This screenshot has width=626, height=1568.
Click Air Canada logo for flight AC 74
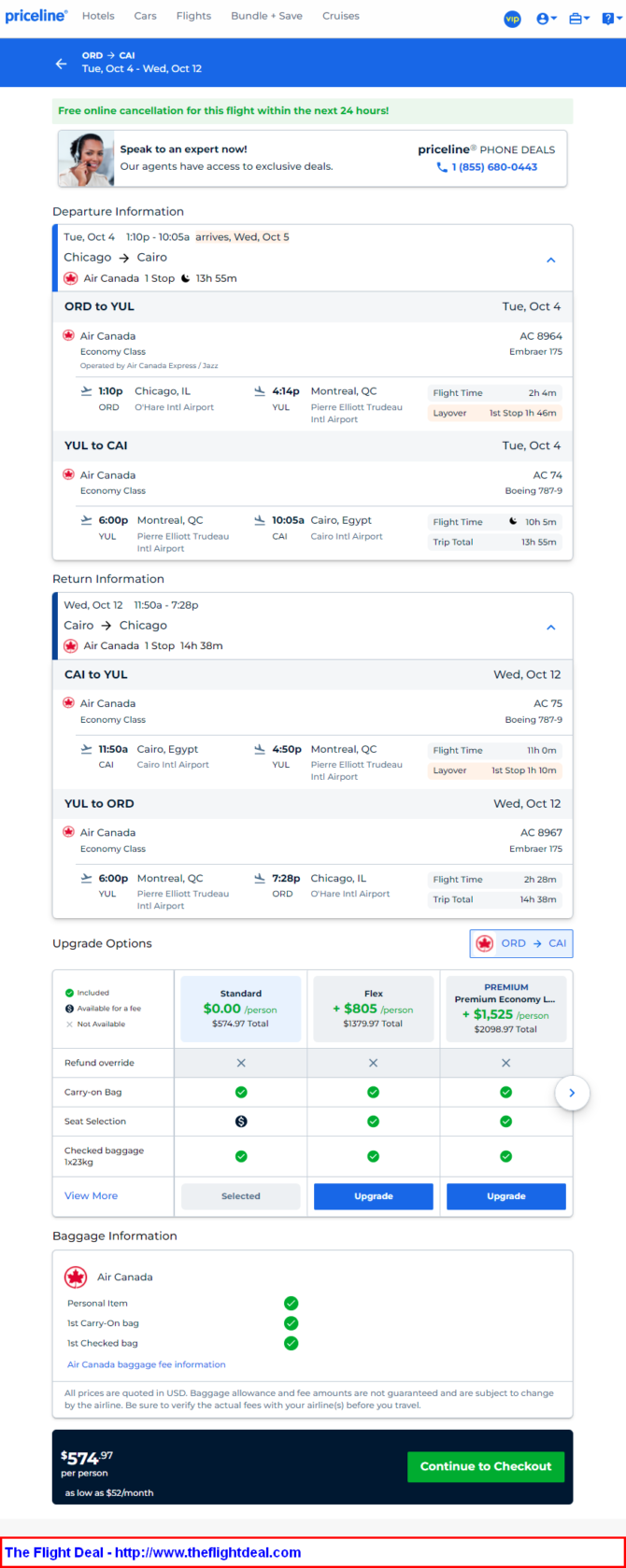point(68,474)
